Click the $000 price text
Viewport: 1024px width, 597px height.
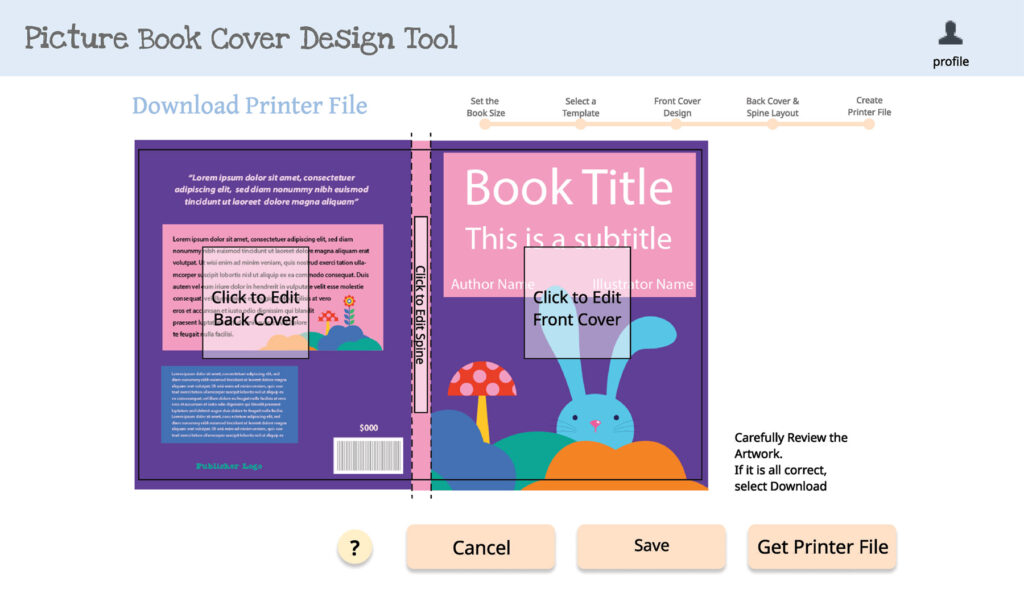pos(368,428)
